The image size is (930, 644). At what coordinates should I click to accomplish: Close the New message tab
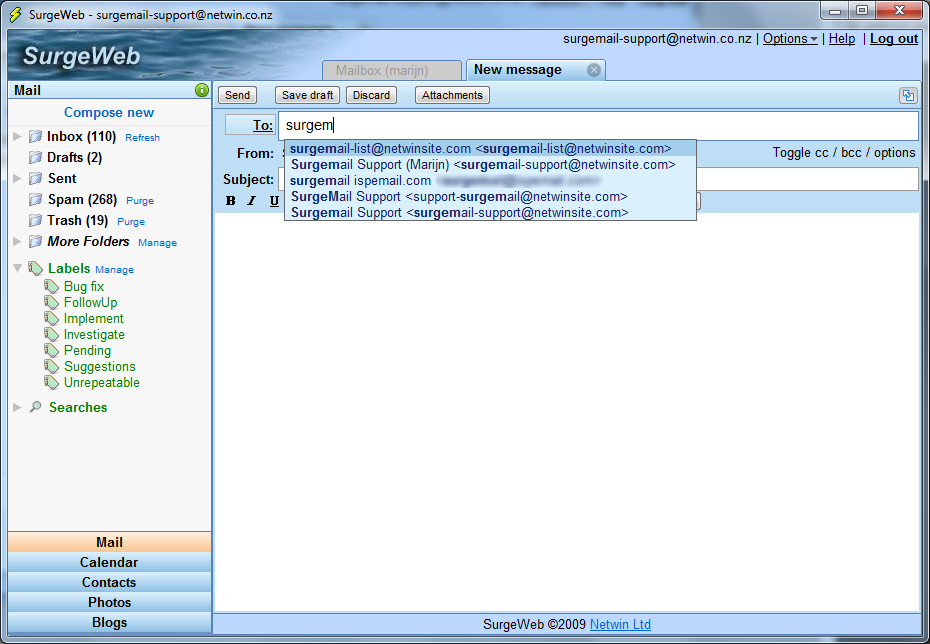coord(594,70)
